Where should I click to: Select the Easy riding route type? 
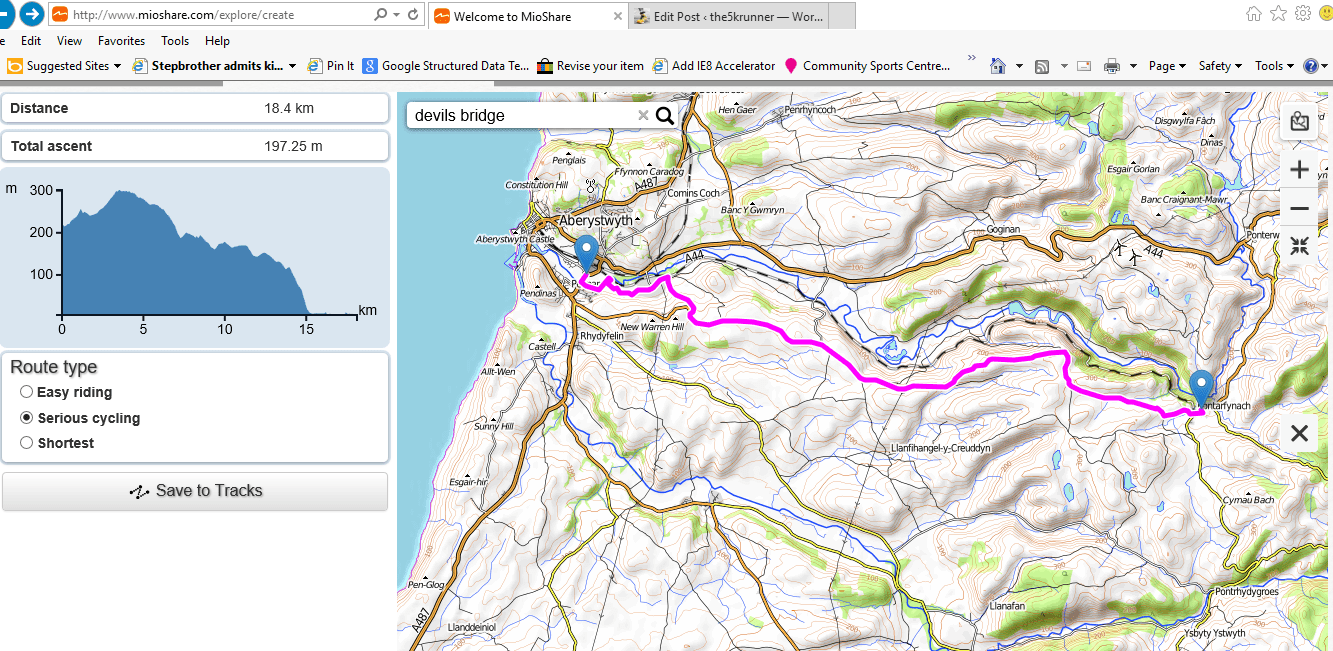point(26,392)
